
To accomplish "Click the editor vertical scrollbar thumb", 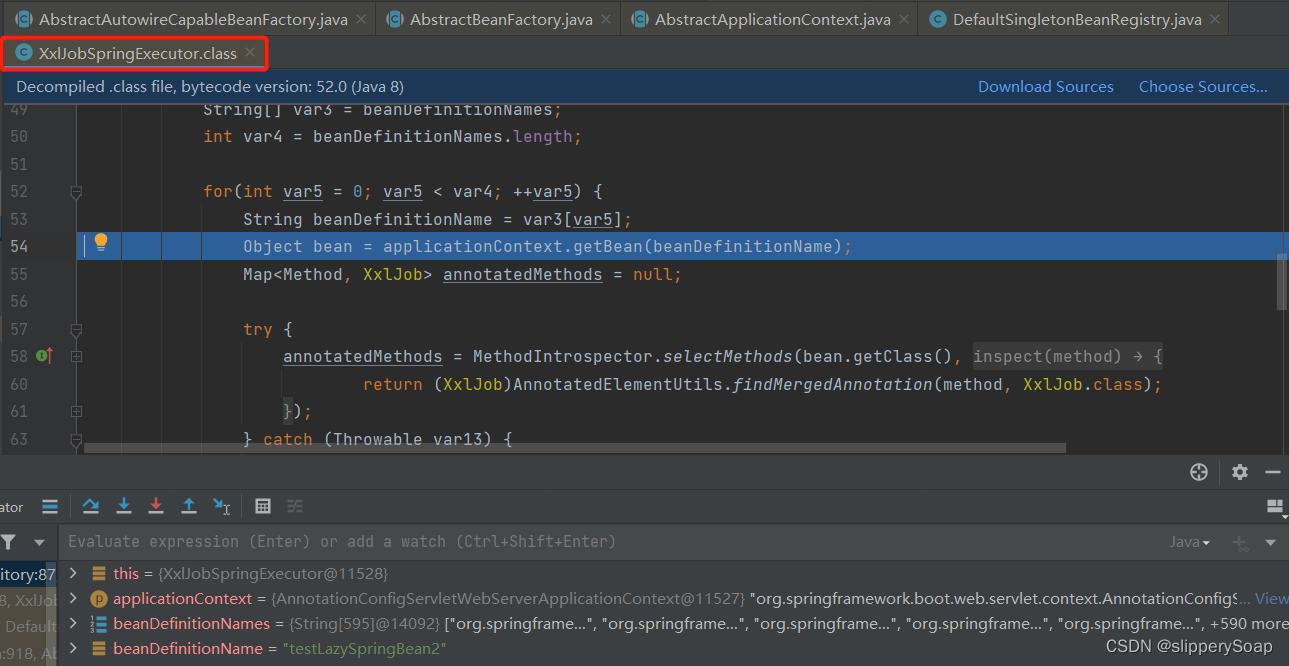I will 1282,282.
